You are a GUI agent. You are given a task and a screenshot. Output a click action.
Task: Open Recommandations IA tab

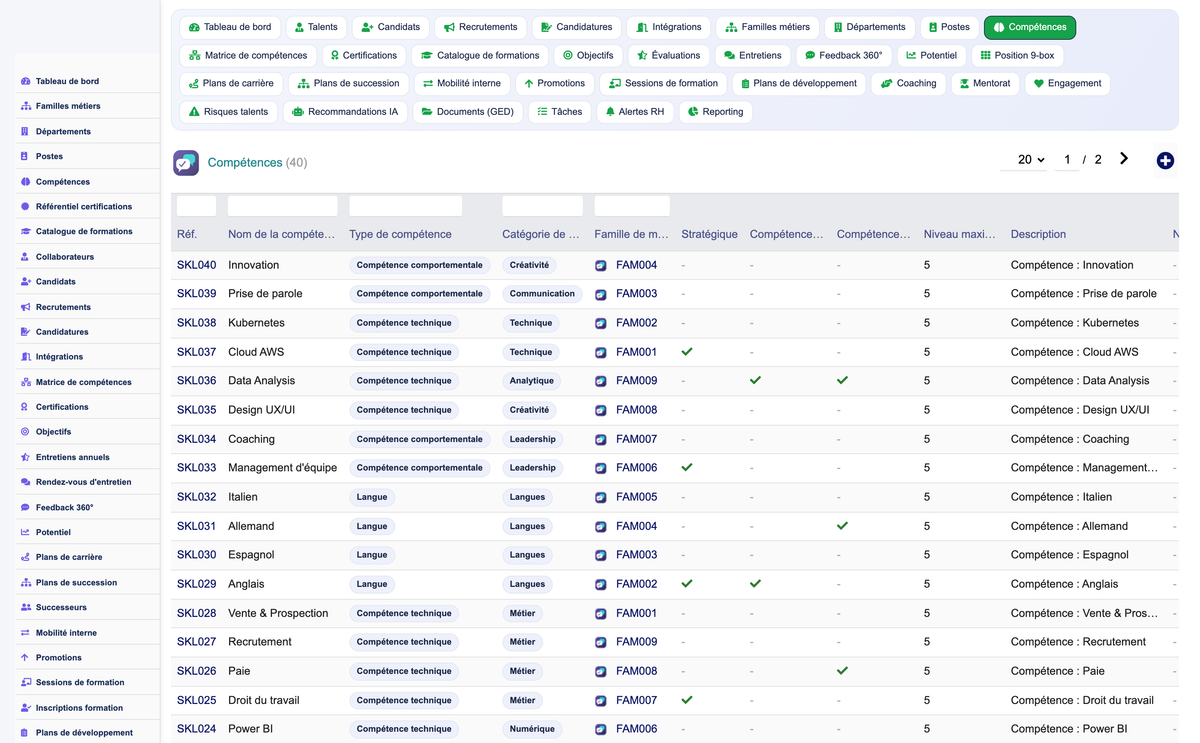coord(344,112)
